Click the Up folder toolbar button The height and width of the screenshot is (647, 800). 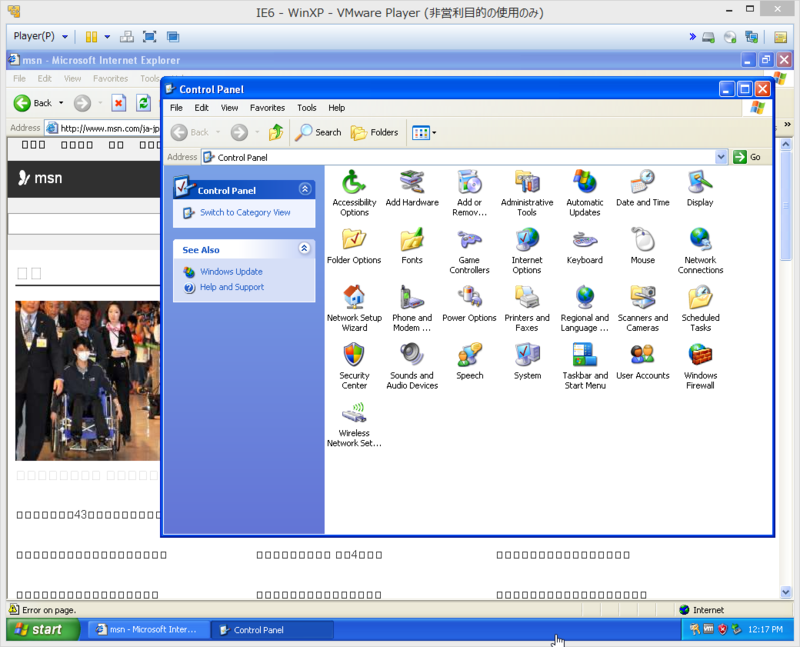coord(276,133)
